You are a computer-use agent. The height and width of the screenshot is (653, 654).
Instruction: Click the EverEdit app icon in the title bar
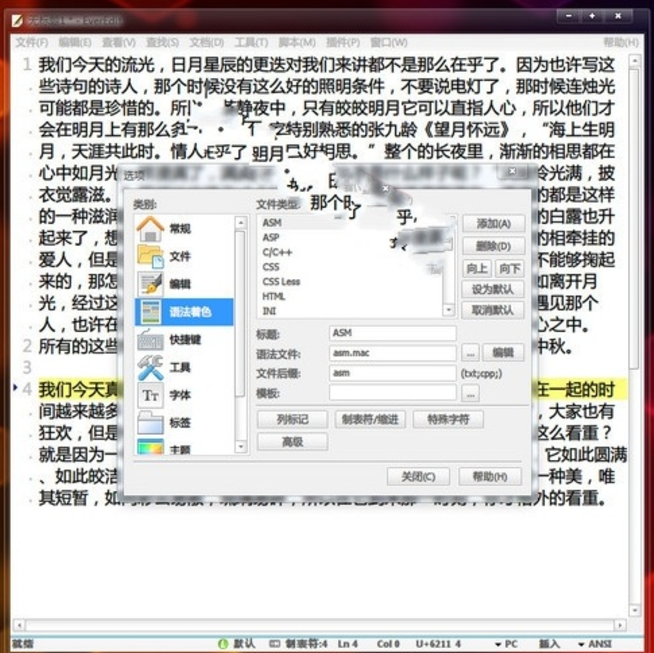coord(17,20)
